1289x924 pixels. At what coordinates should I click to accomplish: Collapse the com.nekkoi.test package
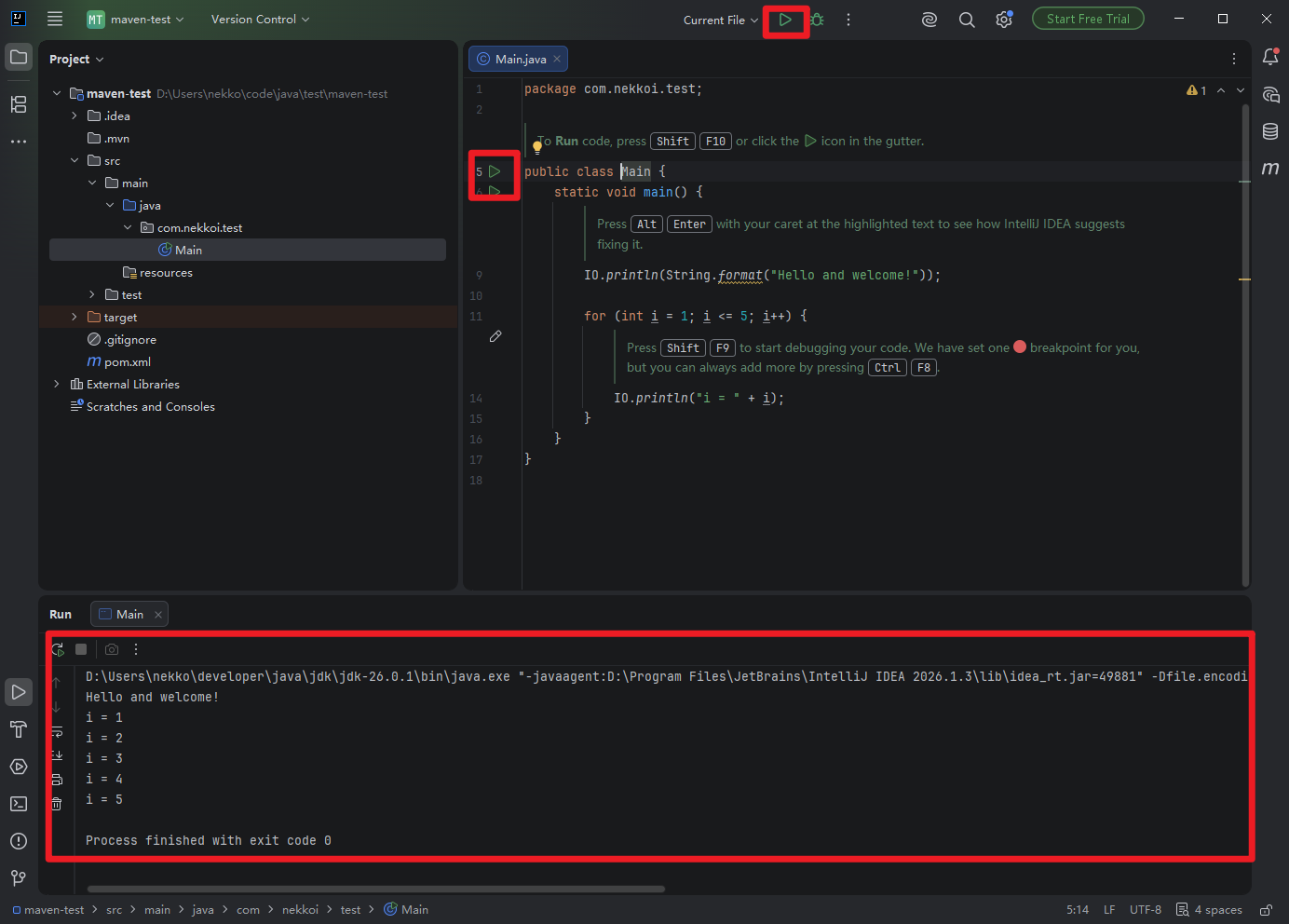[x=128, y=227]
